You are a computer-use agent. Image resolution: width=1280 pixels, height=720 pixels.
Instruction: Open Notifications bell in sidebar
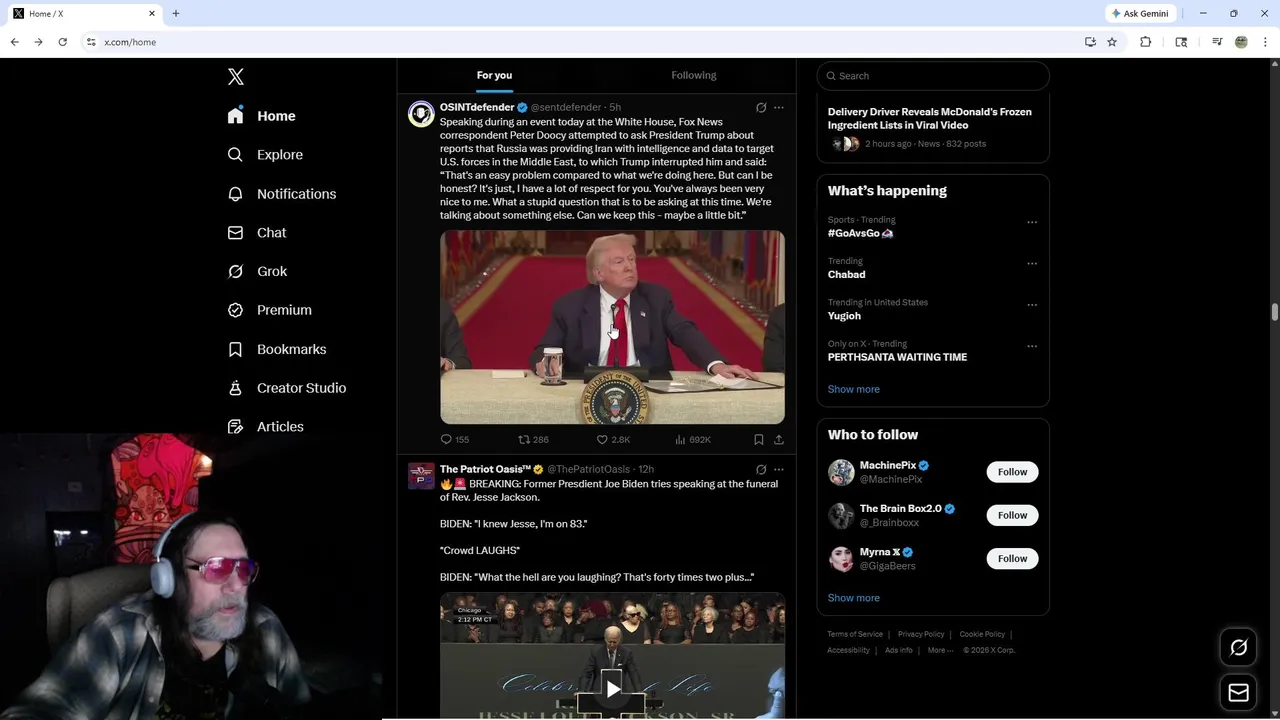(235, 194)
